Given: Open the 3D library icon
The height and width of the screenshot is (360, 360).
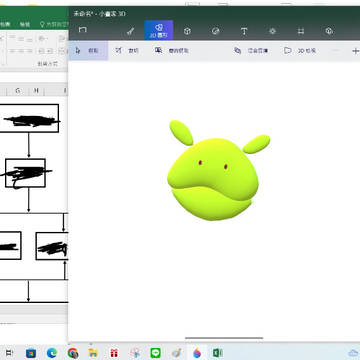Looking at the screenshot, I should tap(329, 31).
